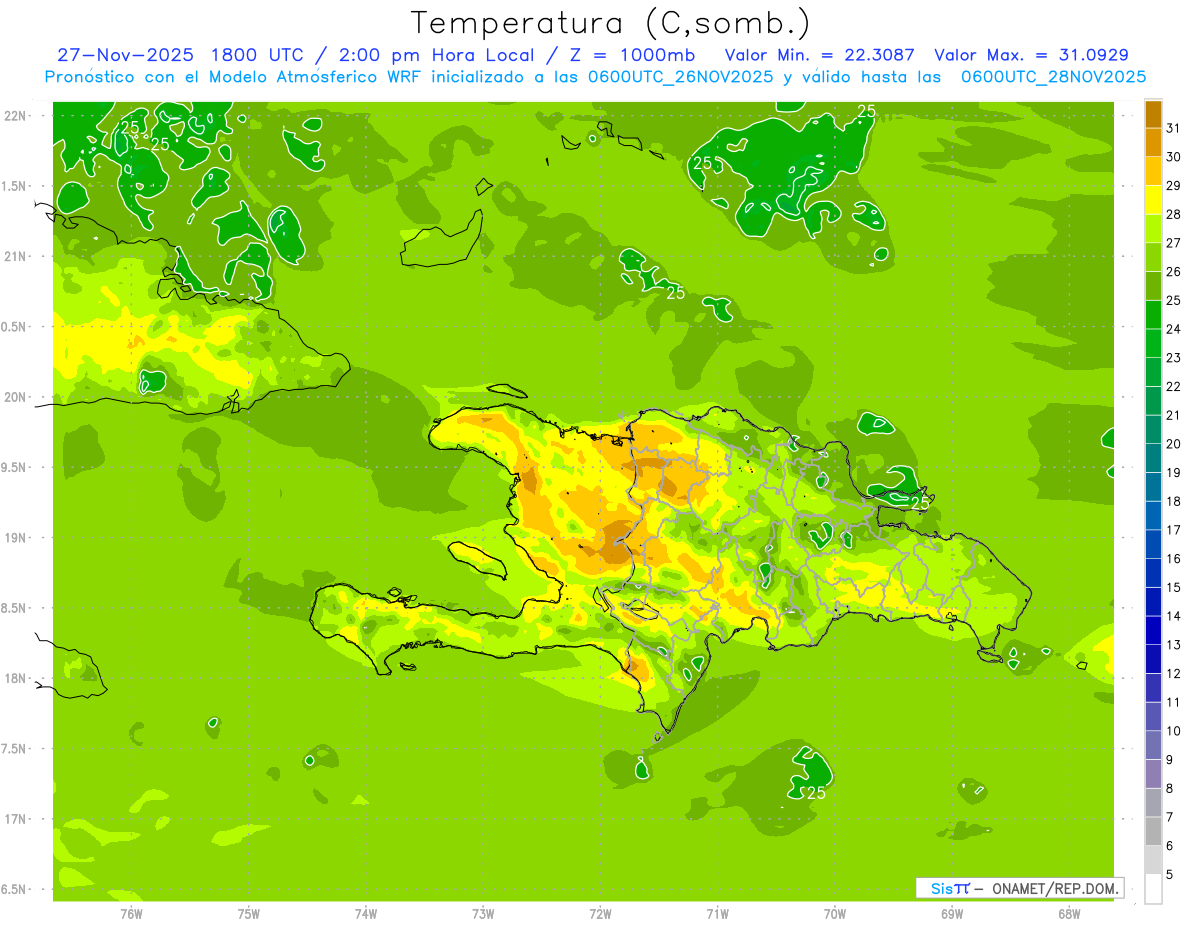Click legend swatch between 29 and 30
This screenshot has width=1200, height=927.
tap(1153, 171)
